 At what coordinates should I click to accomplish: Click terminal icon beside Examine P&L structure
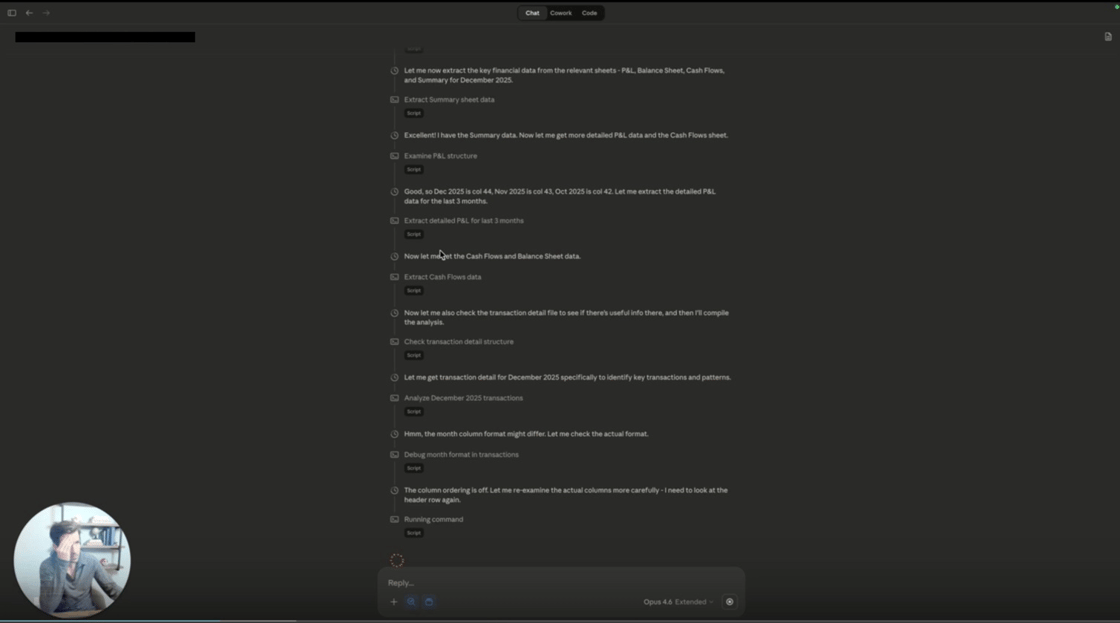[x=394, y=156]
